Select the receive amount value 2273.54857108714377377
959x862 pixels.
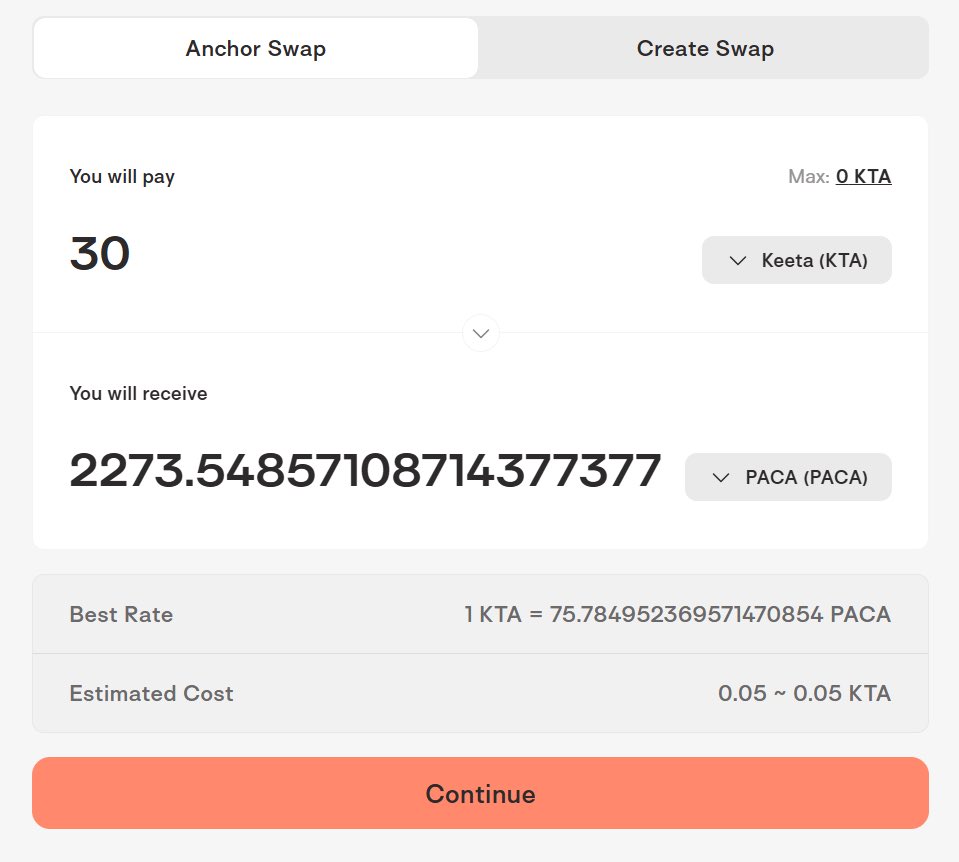365,469
